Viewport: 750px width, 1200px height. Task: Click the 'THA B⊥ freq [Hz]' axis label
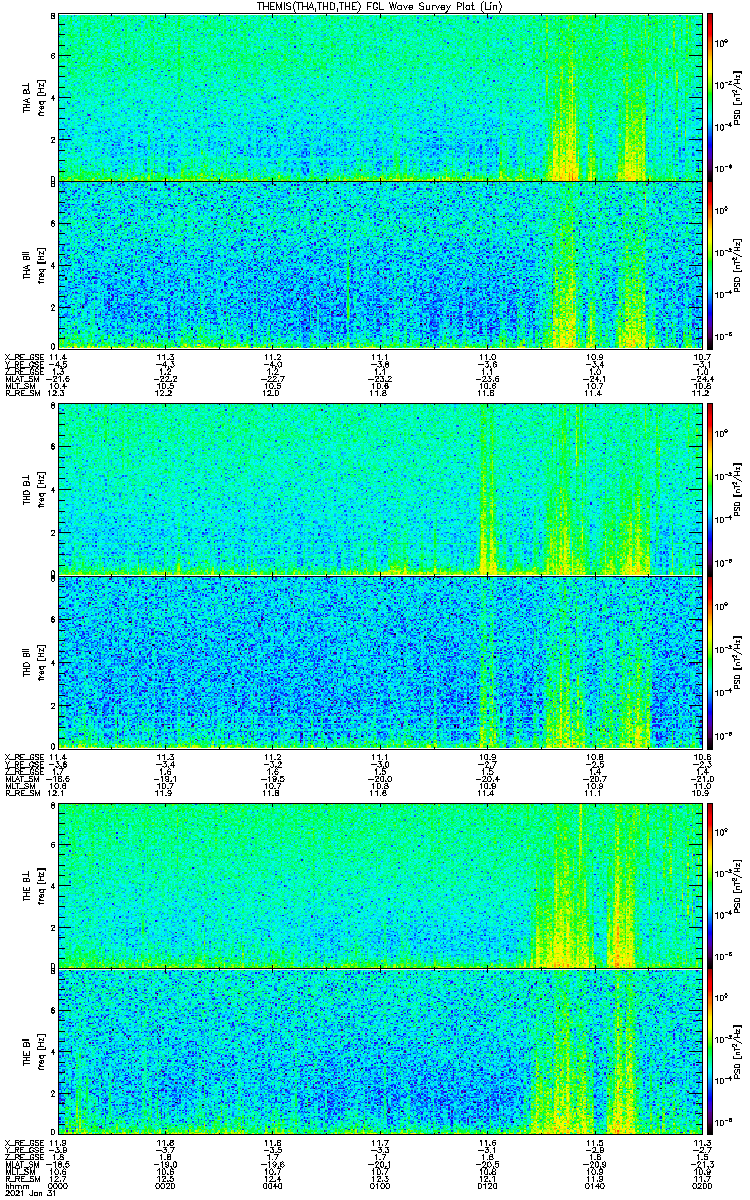[x=34, y=97]
